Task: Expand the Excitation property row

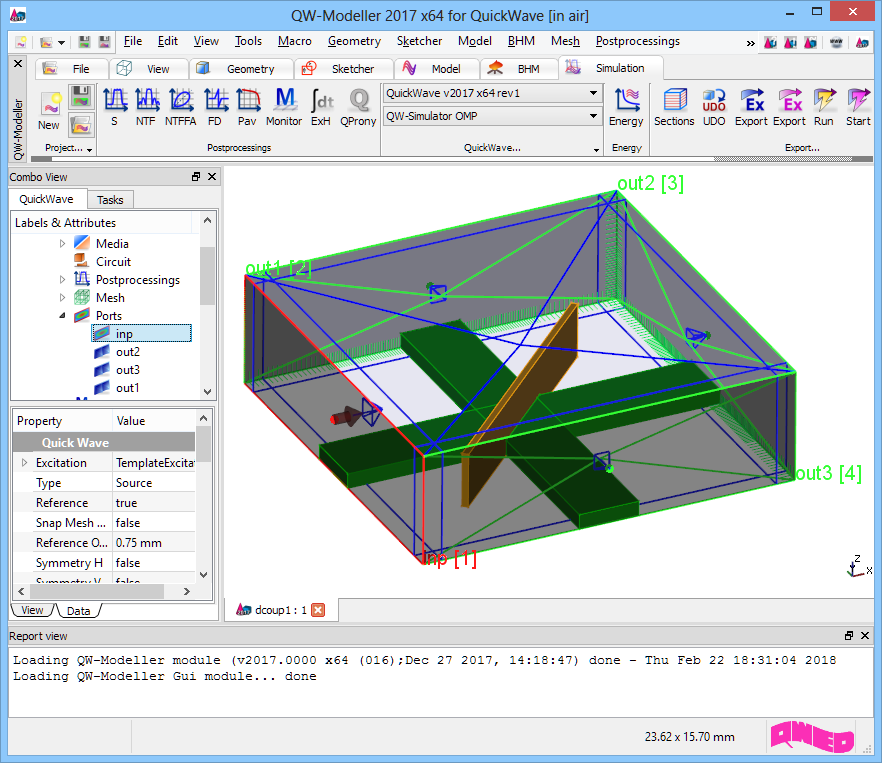Action: click(x=24, y=463)
